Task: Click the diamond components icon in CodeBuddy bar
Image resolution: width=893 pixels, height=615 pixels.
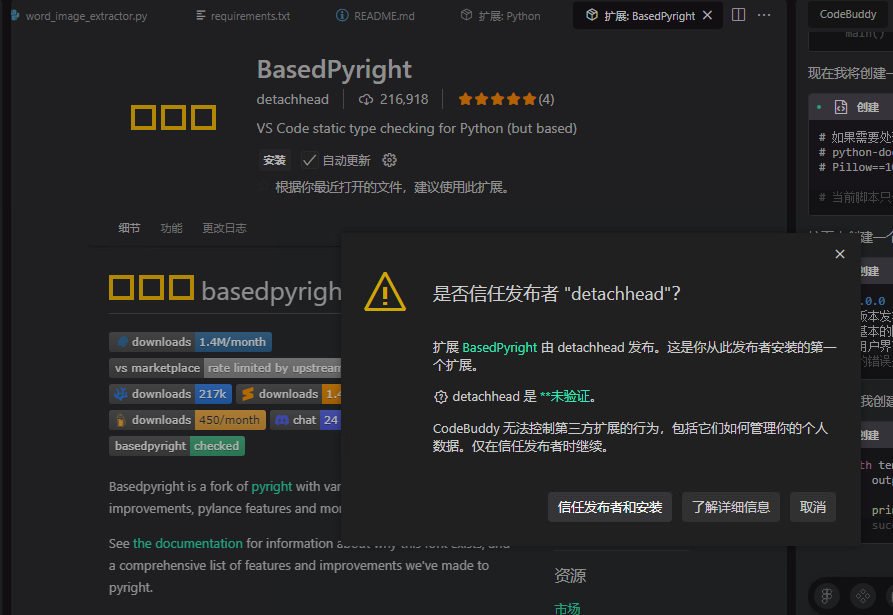Action: point(863,596)
